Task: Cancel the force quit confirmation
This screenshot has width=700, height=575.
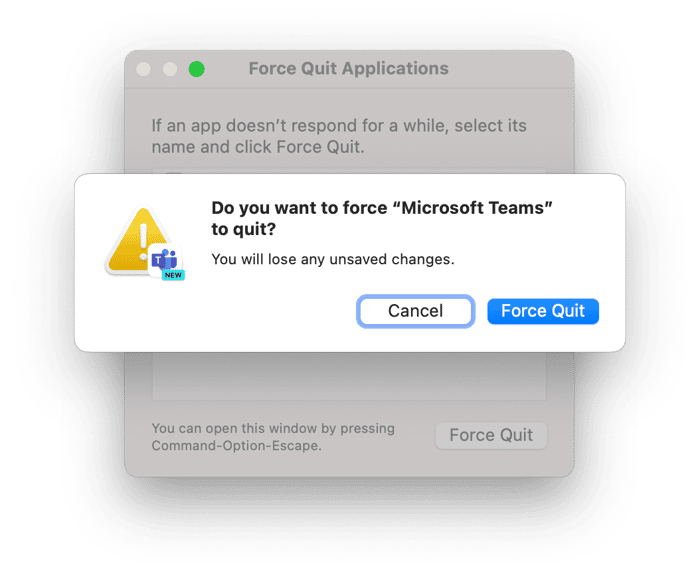Action: coord(415,311)
